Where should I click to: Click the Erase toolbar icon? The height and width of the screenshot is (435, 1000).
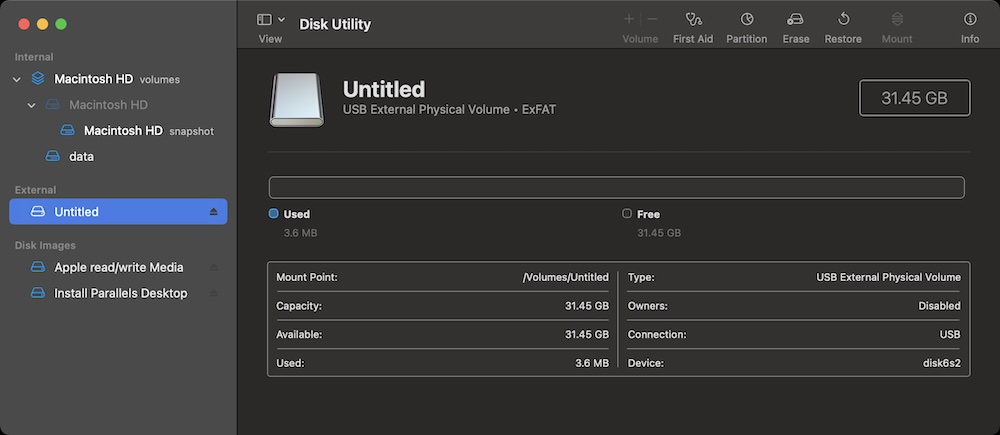click(796, 19)
